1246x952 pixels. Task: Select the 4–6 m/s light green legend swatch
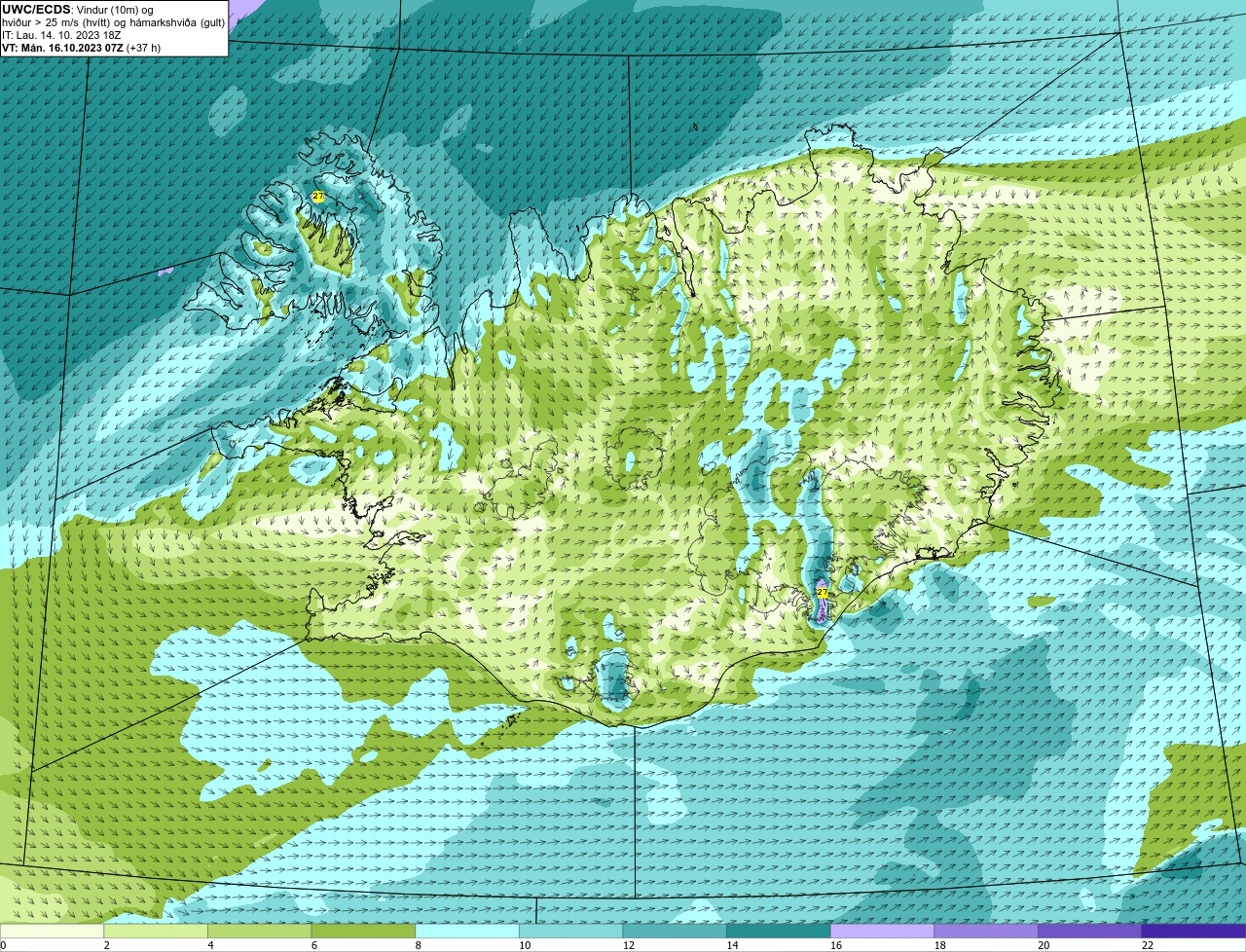pos(260,931)
